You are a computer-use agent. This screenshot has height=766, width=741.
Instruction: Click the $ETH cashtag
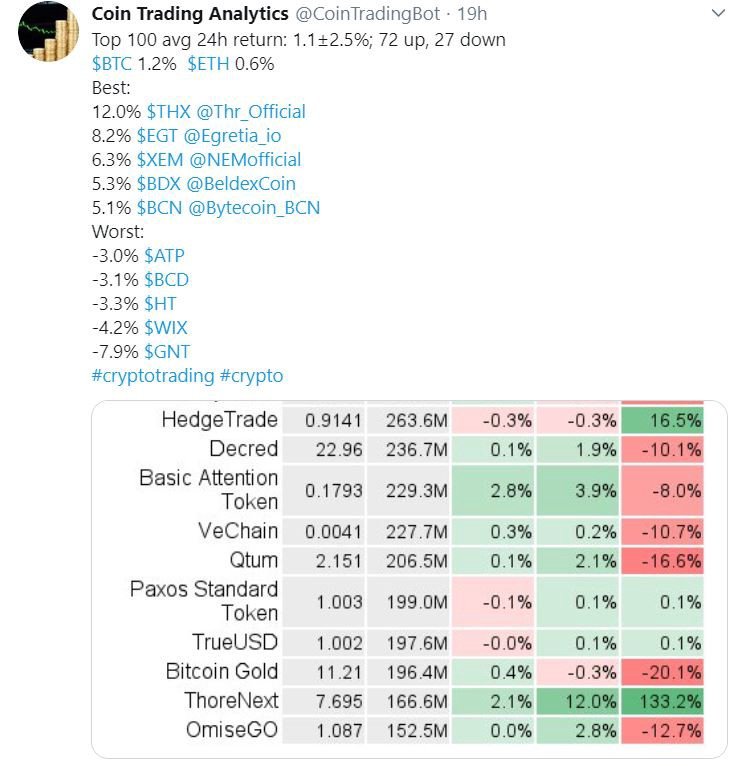click(208, 63)
